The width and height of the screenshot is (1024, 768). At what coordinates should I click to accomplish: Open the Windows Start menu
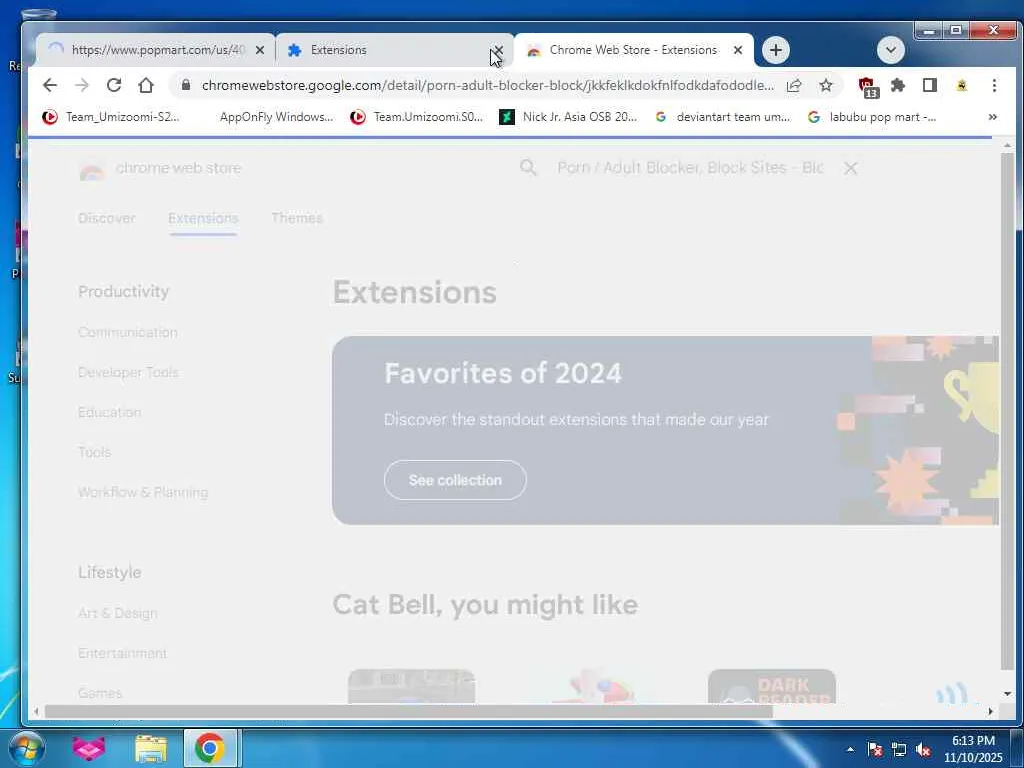[25, 748]
